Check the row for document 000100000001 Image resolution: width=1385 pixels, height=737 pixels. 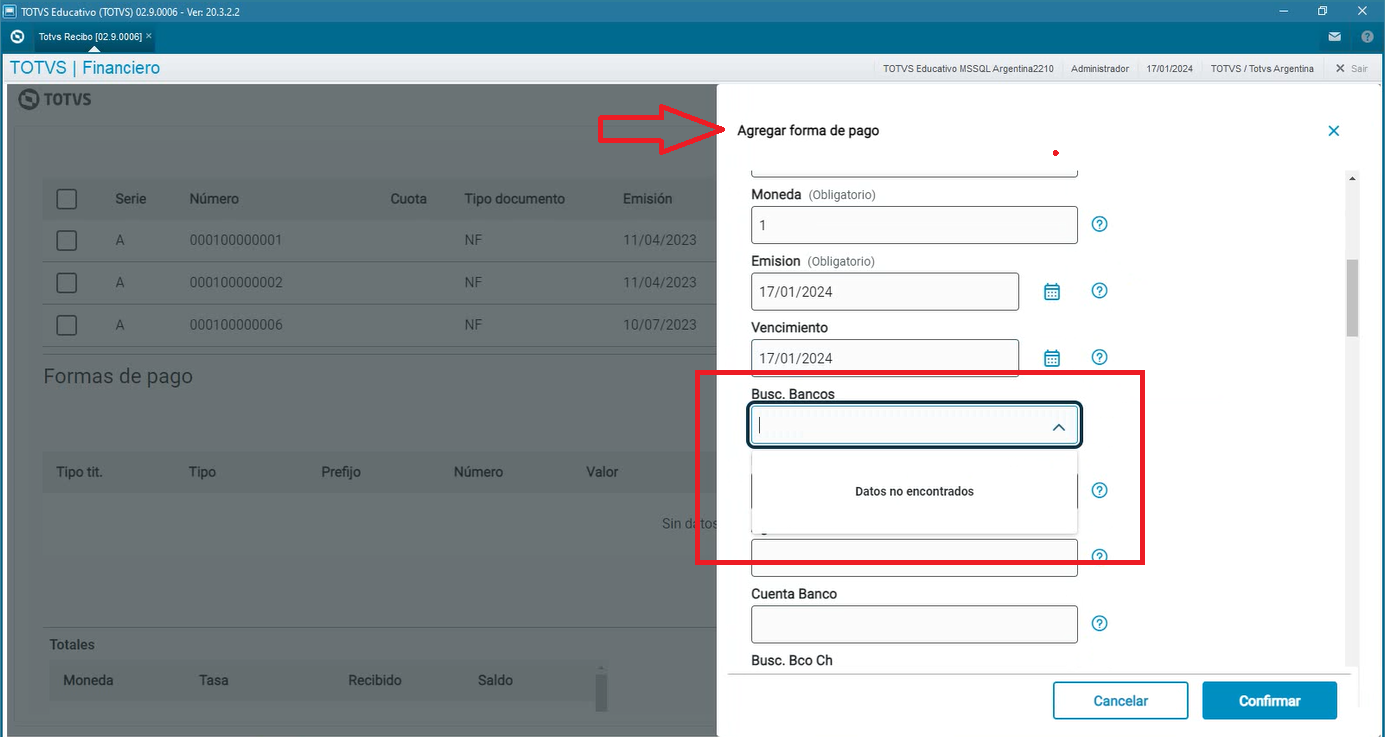66,241
